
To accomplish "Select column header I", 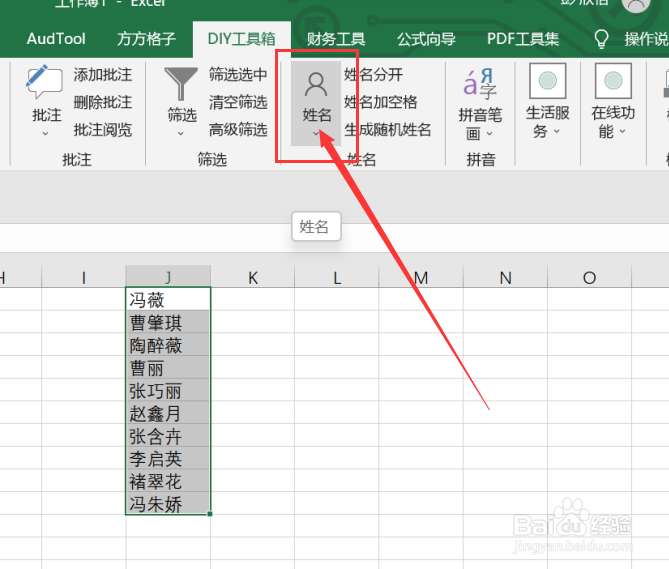I will coord(84,277).
